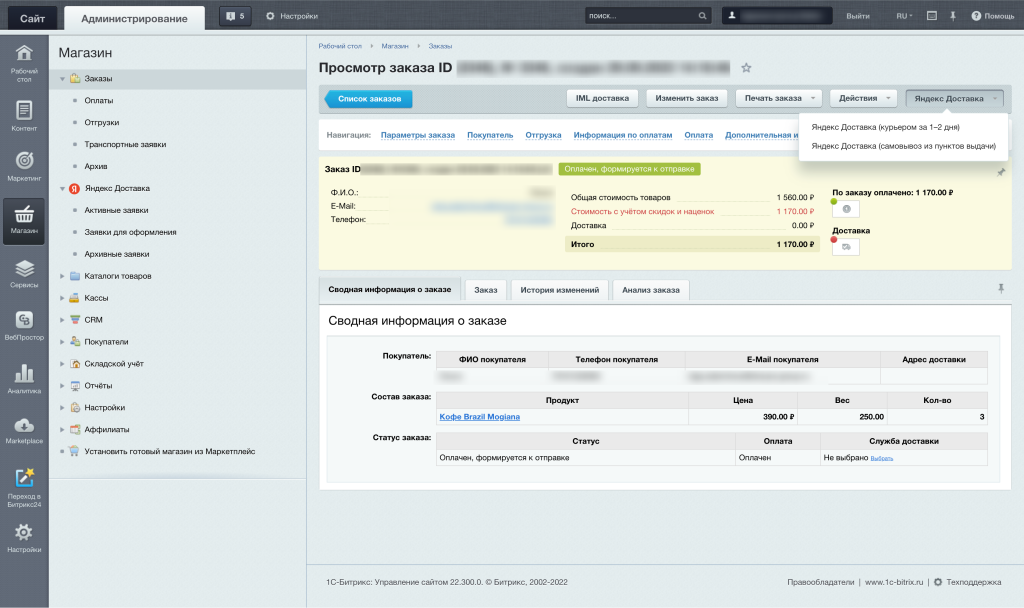The image size is (1024, 608).
Task: Jump to Информация по оплатам link
Action: coord(623,135)
